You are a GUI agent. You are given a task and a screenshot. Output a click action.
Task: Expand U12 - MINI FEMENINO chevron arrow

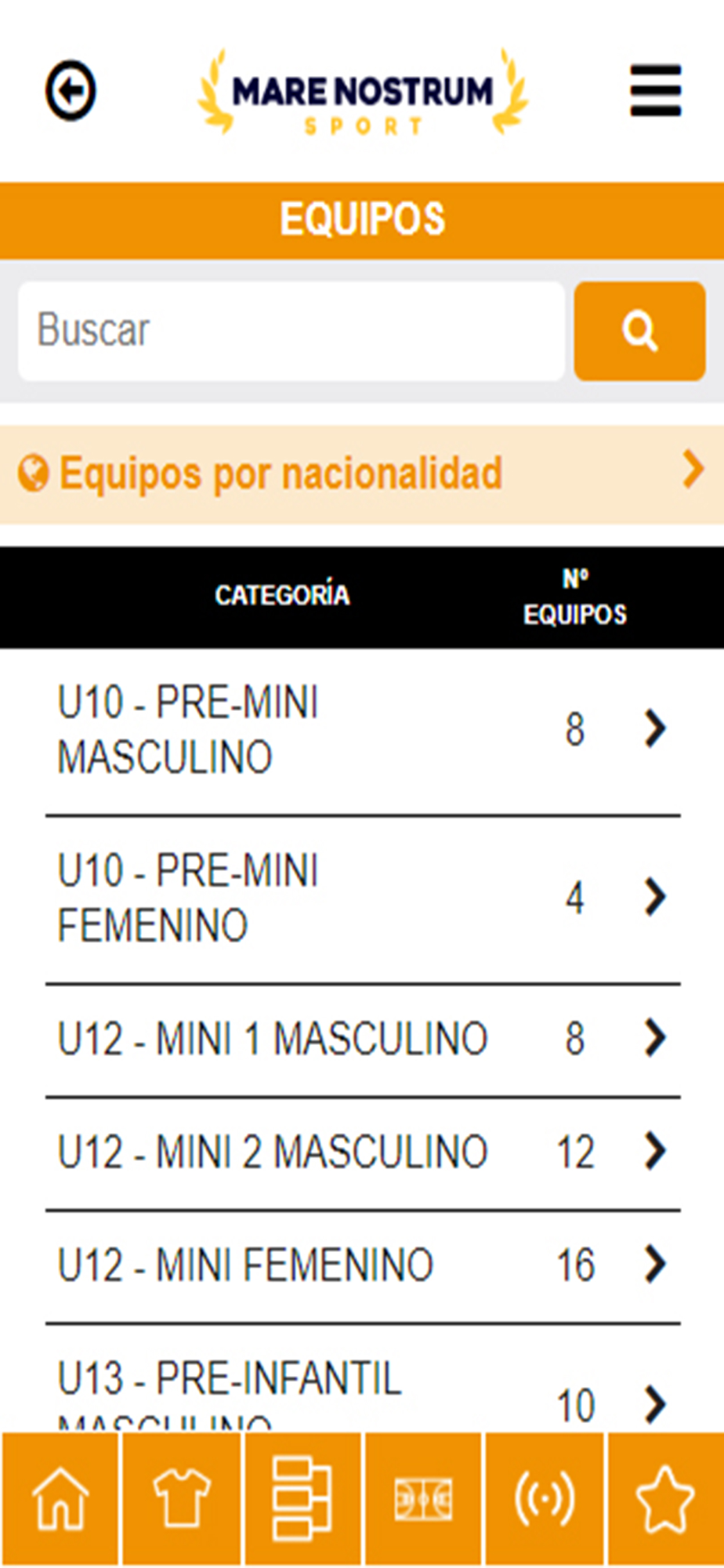655,1263
